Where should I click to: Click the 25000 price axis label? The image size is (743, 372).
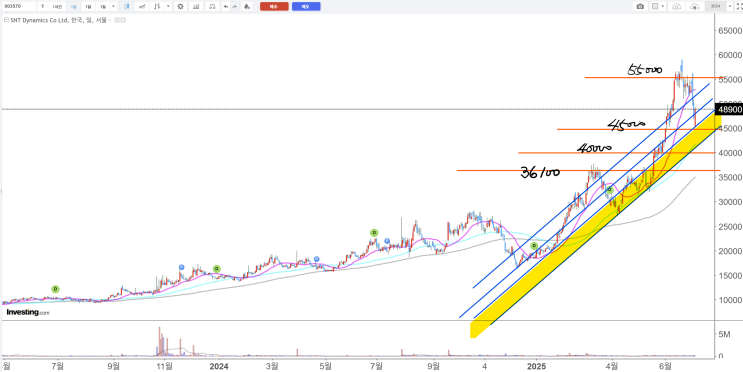730,227
